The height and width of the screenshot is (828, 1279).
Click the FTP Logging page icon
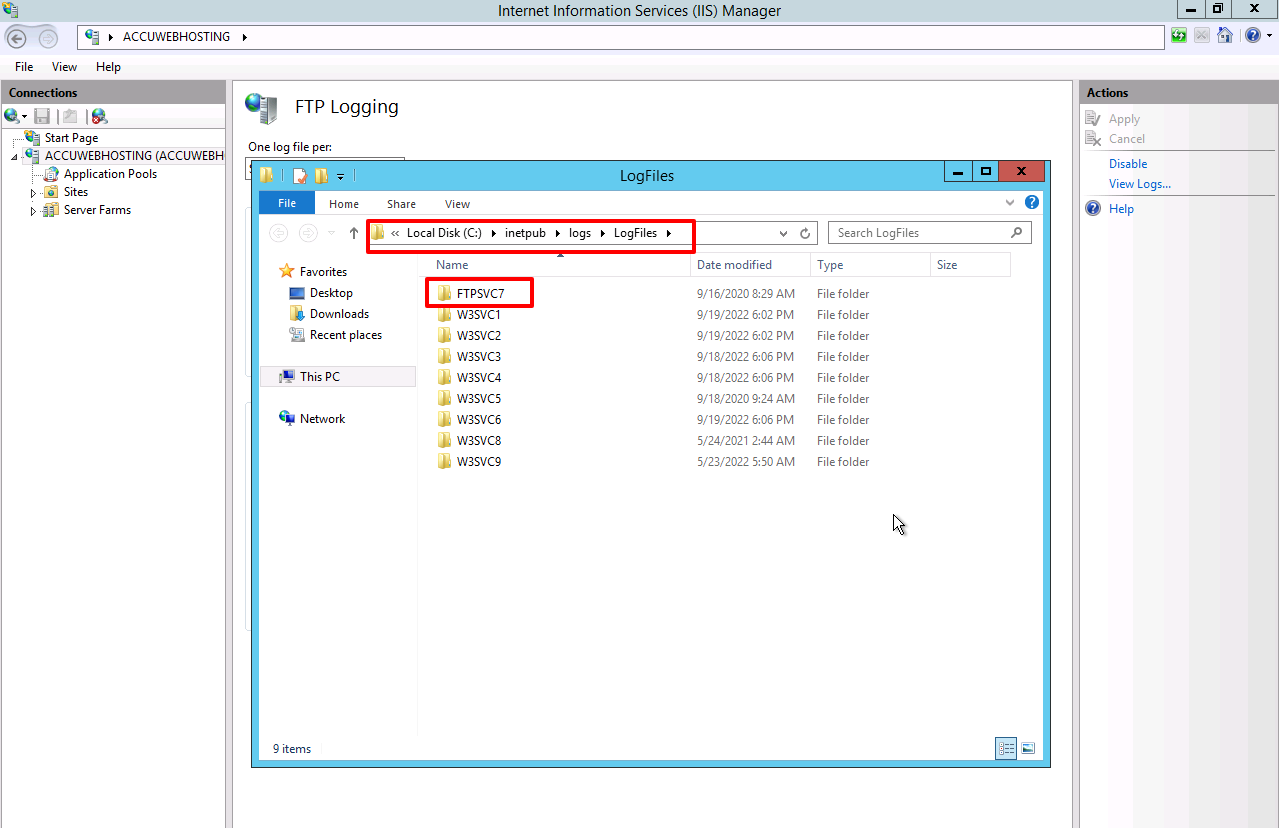click(x=261, y=108)
